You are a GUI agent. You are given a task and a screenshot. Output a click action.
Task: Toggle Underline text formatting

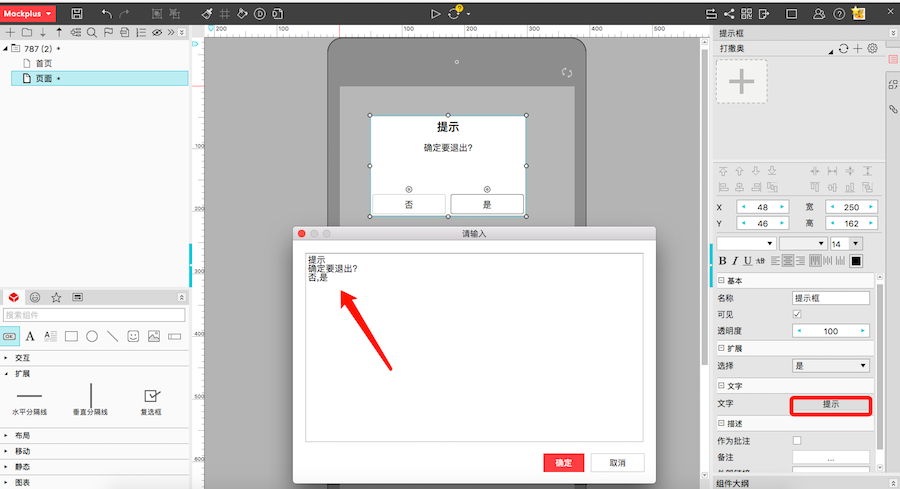pyautogui.click(x=747, y=261)
